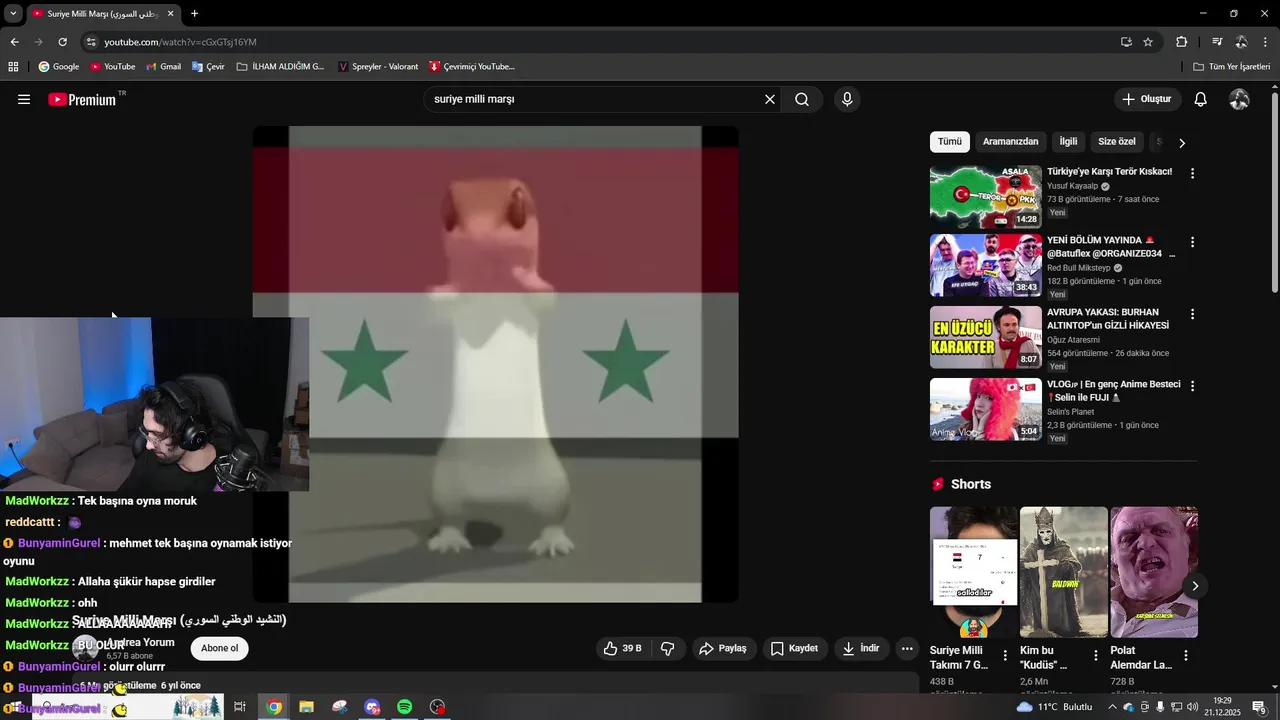Open YouTube bookmark in bar
The width and height of the screenshot is (1280, 720).
pyautogui.click(x=112, y=66)
